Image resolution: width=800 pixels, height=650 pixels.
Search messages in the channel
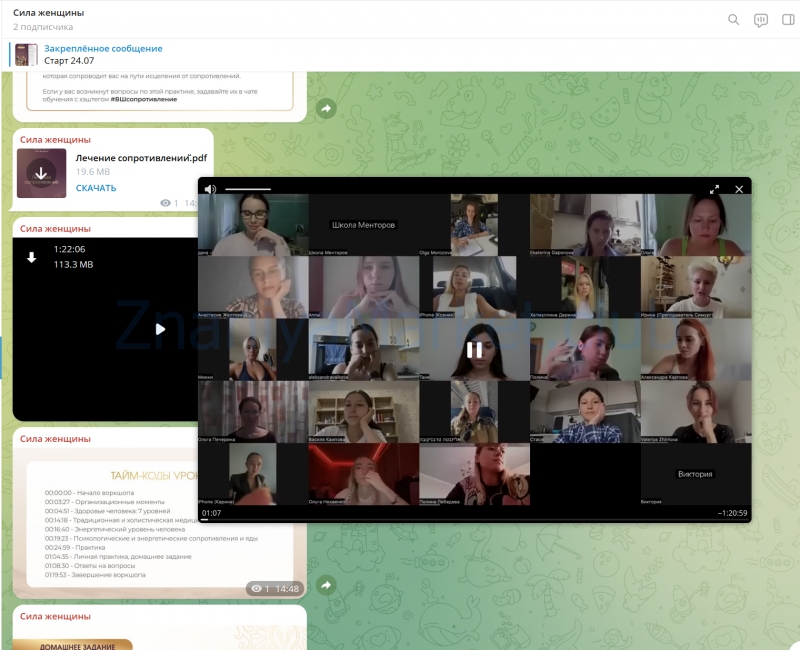(734, 19)
